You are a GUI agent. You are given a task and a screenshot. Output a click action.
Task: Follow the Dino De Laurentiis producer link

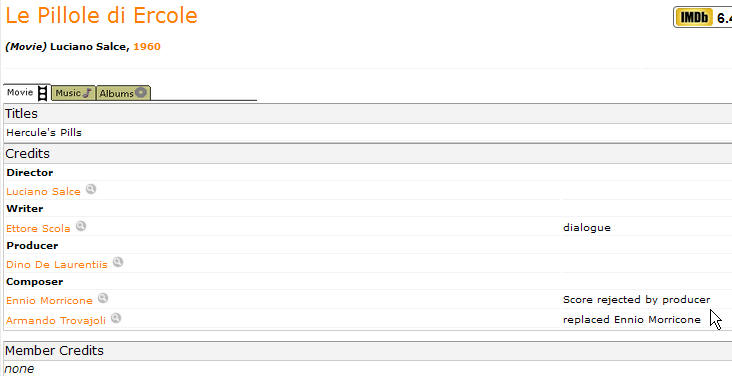point(56,264)
